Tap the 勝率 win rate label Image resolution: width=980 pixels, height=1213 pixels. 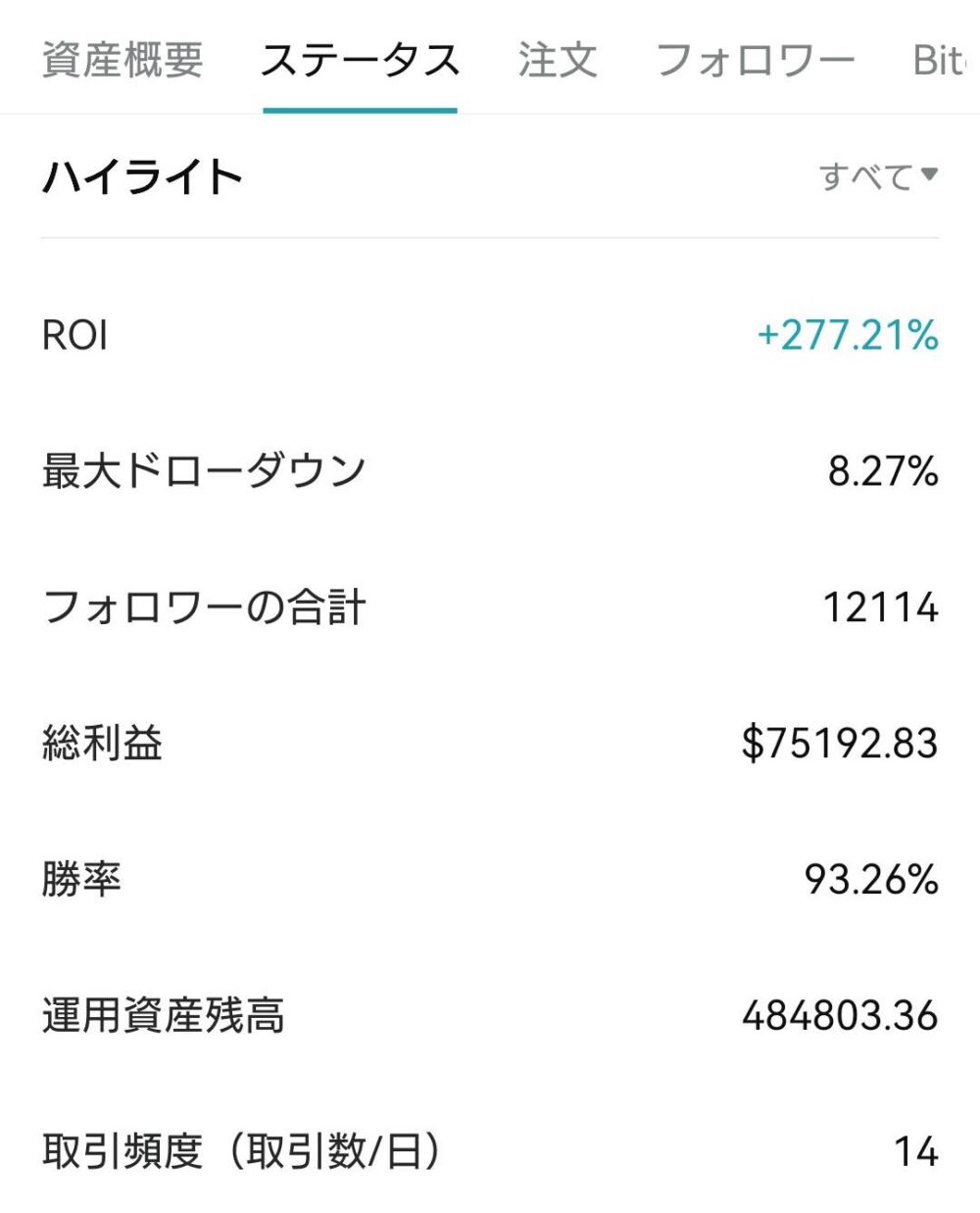(x=81, y=879)
